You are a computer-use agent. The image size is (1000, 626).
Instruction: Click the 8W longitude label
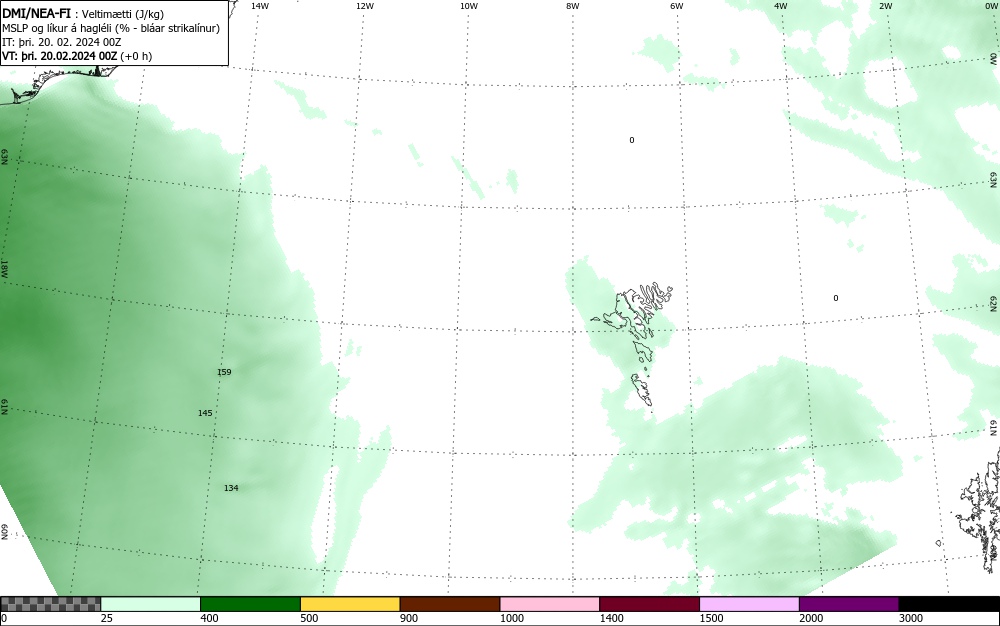coord(573,6)
